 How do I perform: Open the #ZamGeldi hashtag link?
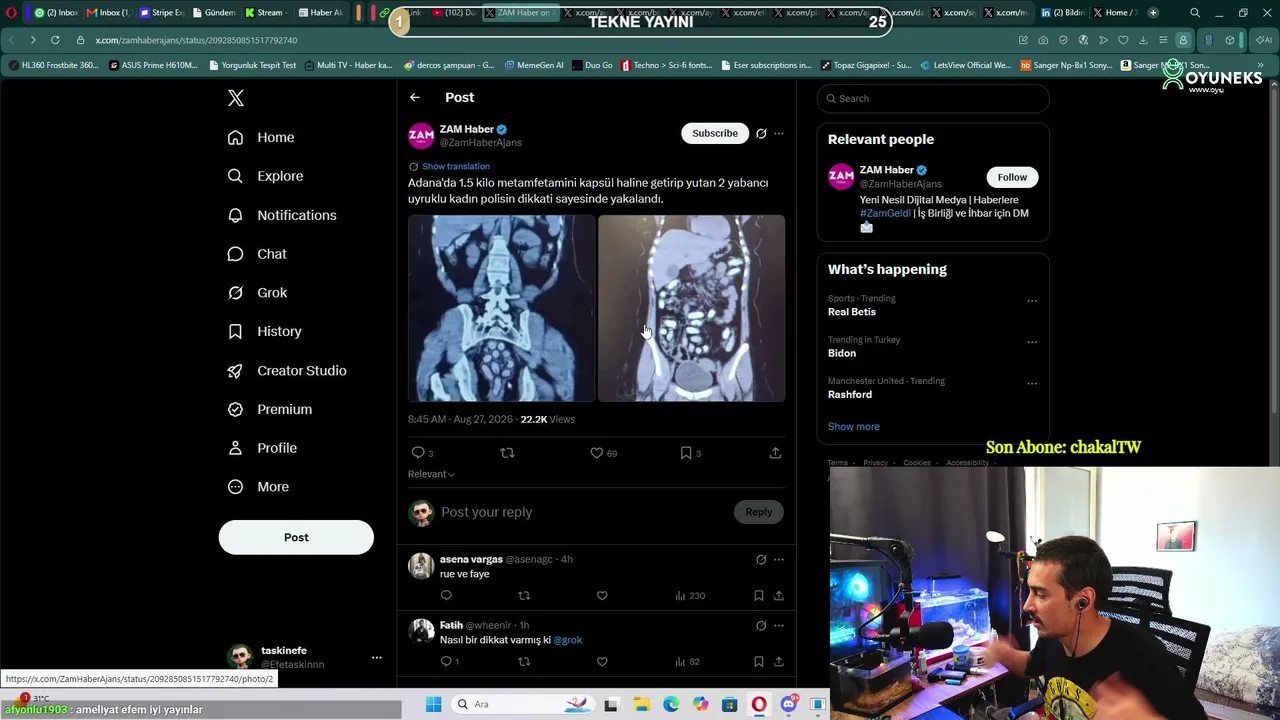point(885,213)
